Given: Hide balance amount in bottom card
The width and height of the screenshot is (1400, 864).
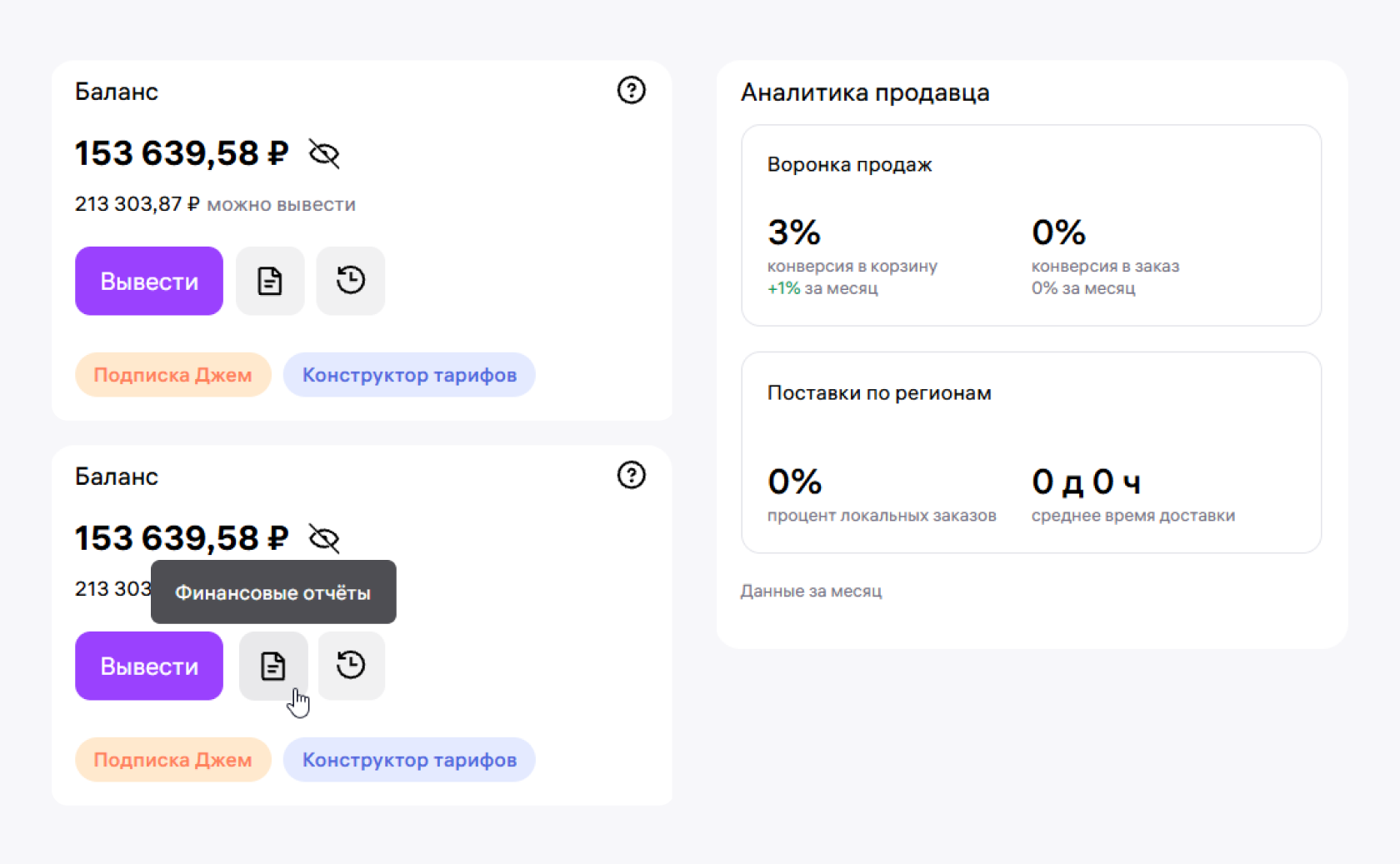Looking at the screenshot, I should pos(323,539).
